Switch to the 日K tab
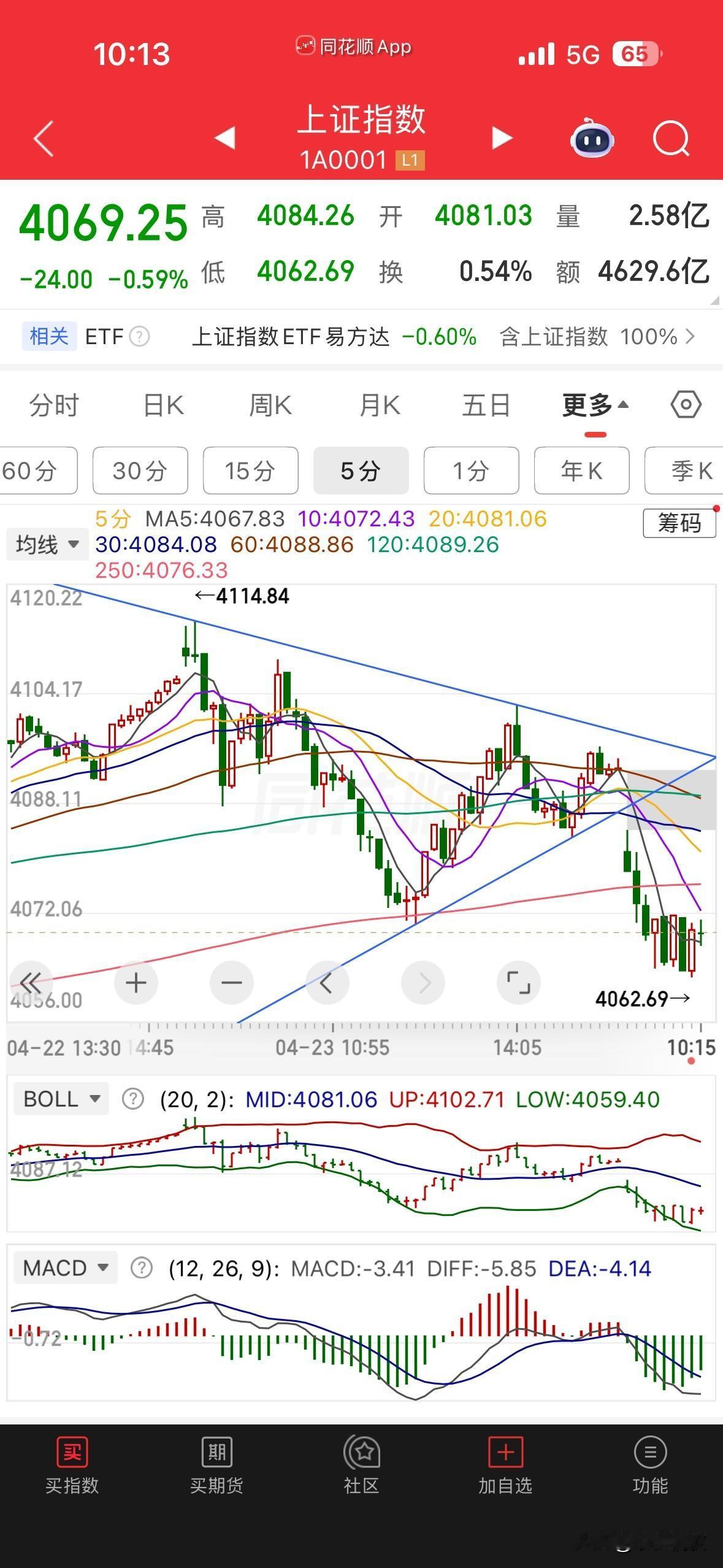The width and height of the screenshot is (723, 1568). coord(163,405)
